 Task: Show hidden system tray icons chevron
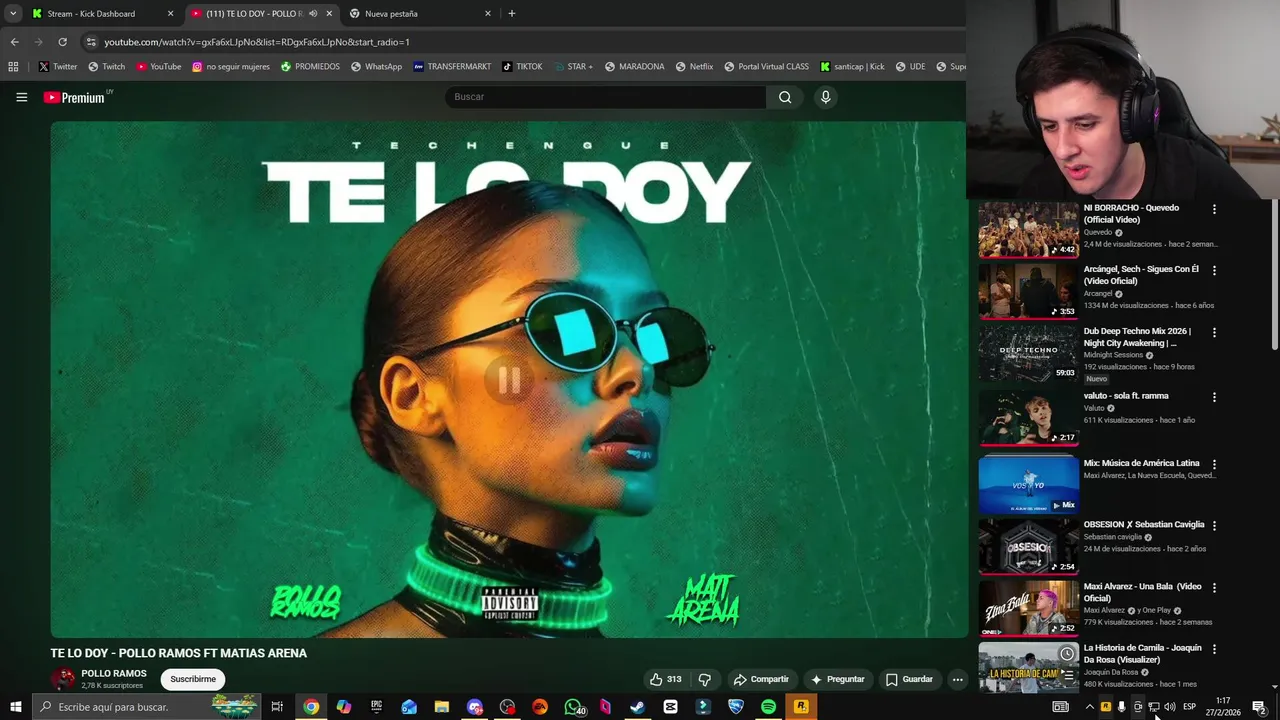pos(1089,707)
